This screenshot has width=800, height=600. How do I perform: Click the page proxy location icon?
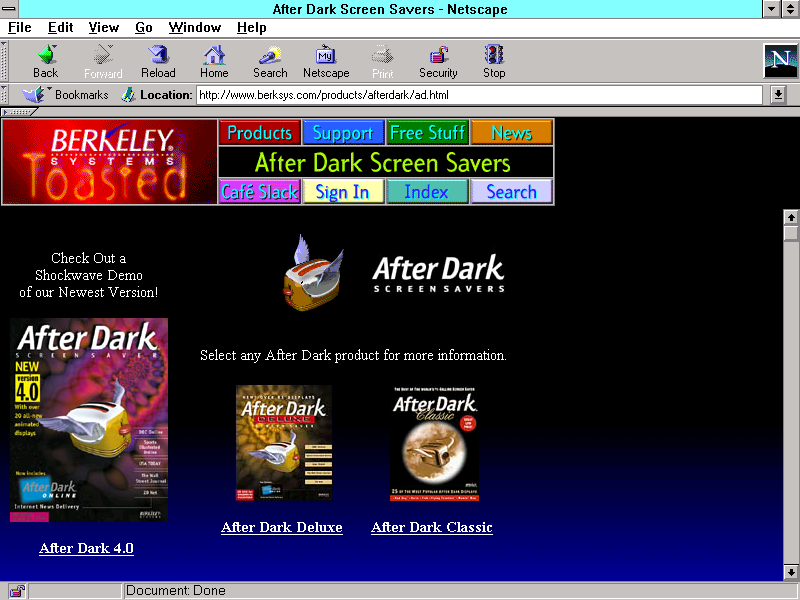128,94
